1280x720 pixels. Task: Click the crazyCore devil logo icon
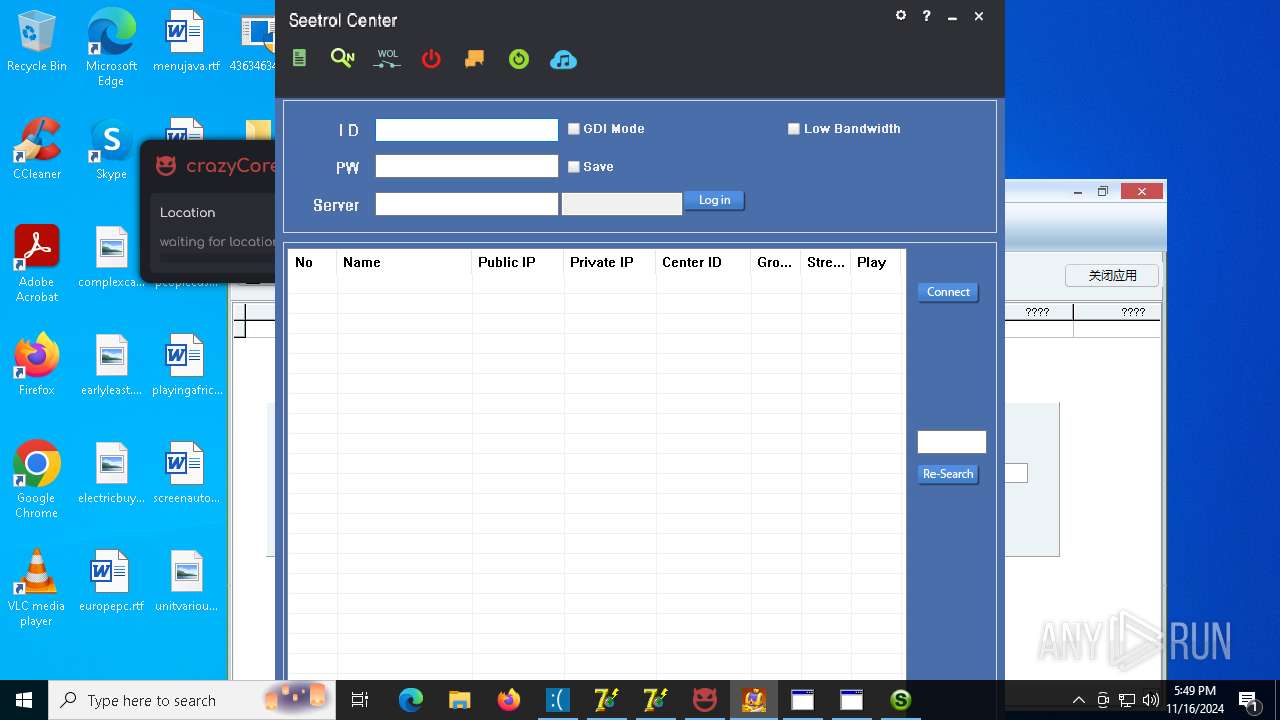click(x=166, y=166)
